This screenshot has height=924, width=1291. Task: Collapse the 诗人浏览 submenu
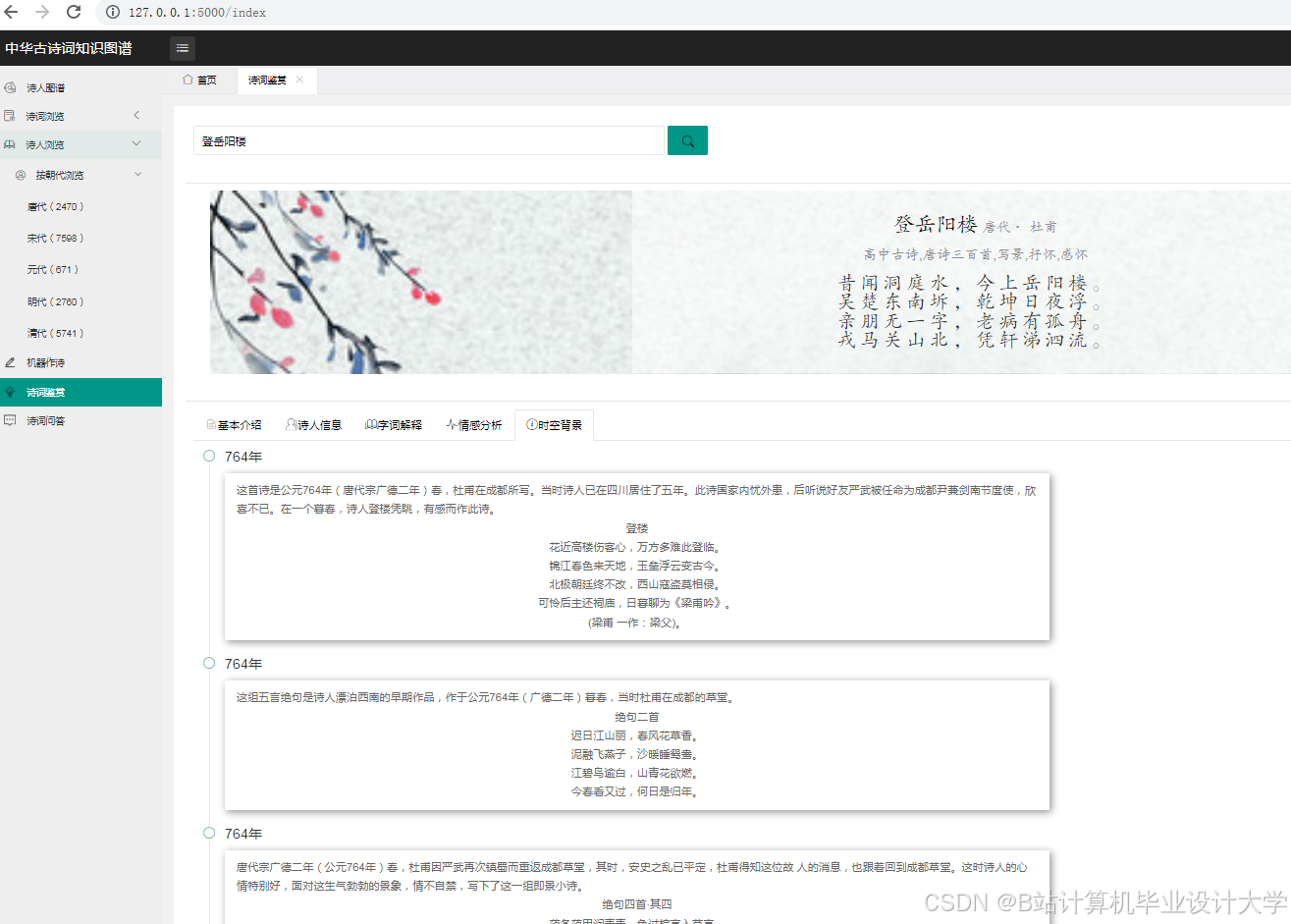(x=136, y=143)
